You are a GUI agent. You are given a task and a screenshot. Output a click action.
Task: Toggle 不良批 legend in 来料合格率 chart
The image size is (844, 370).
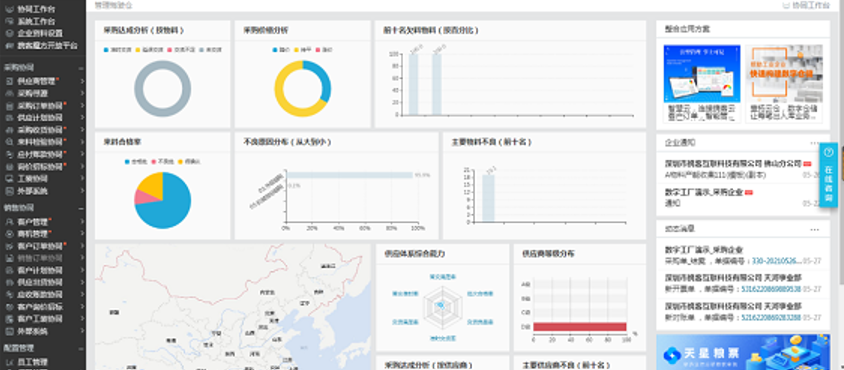click(x=163, y=161)
